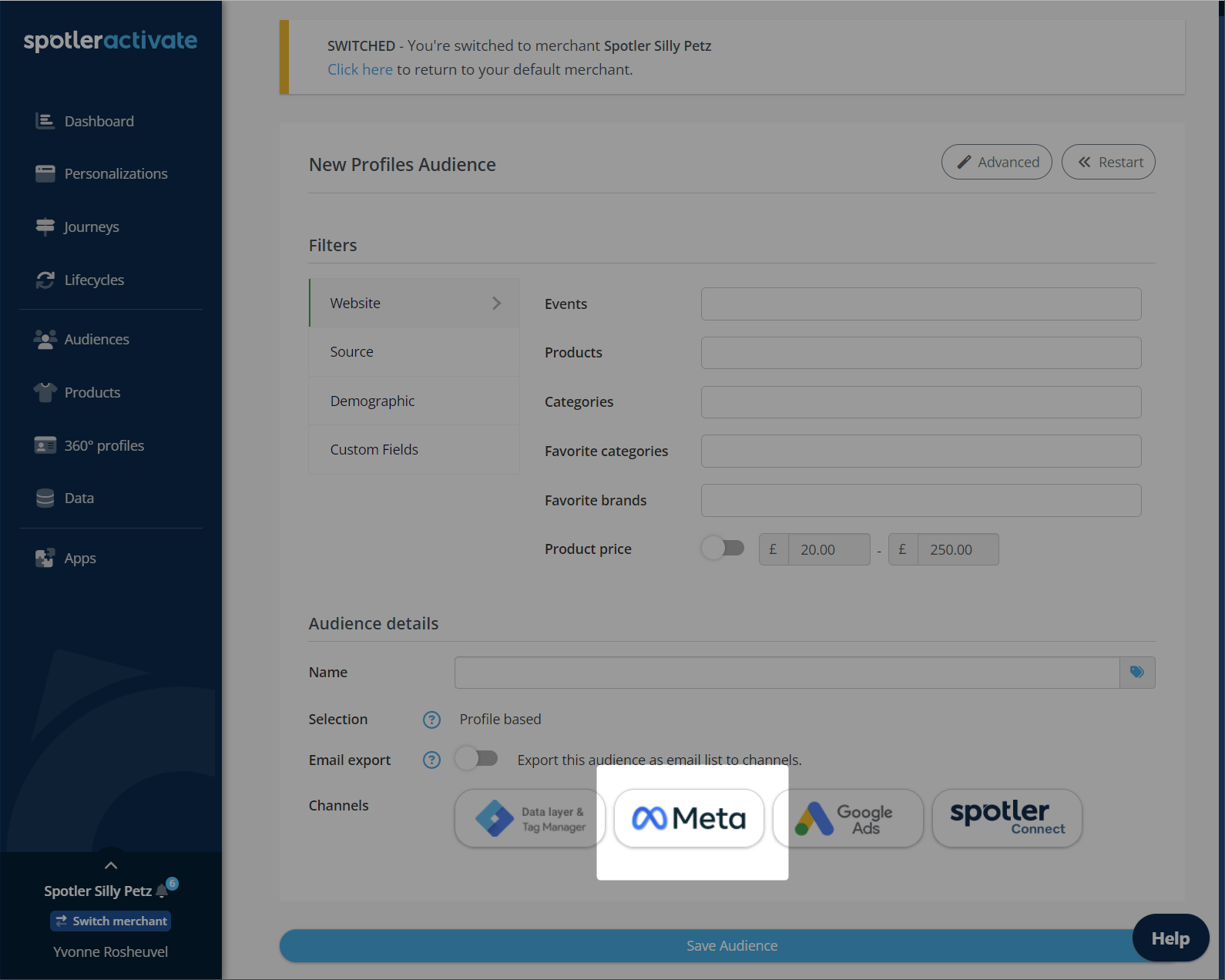Click the Switch merchant button

(111, 921)
